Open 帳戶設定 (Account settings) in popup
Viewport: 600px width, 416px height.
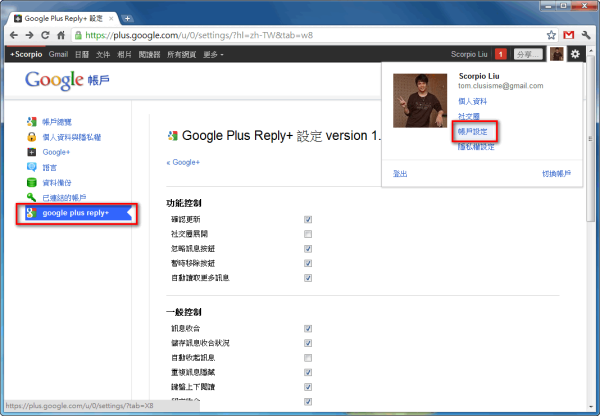(473, 132)
